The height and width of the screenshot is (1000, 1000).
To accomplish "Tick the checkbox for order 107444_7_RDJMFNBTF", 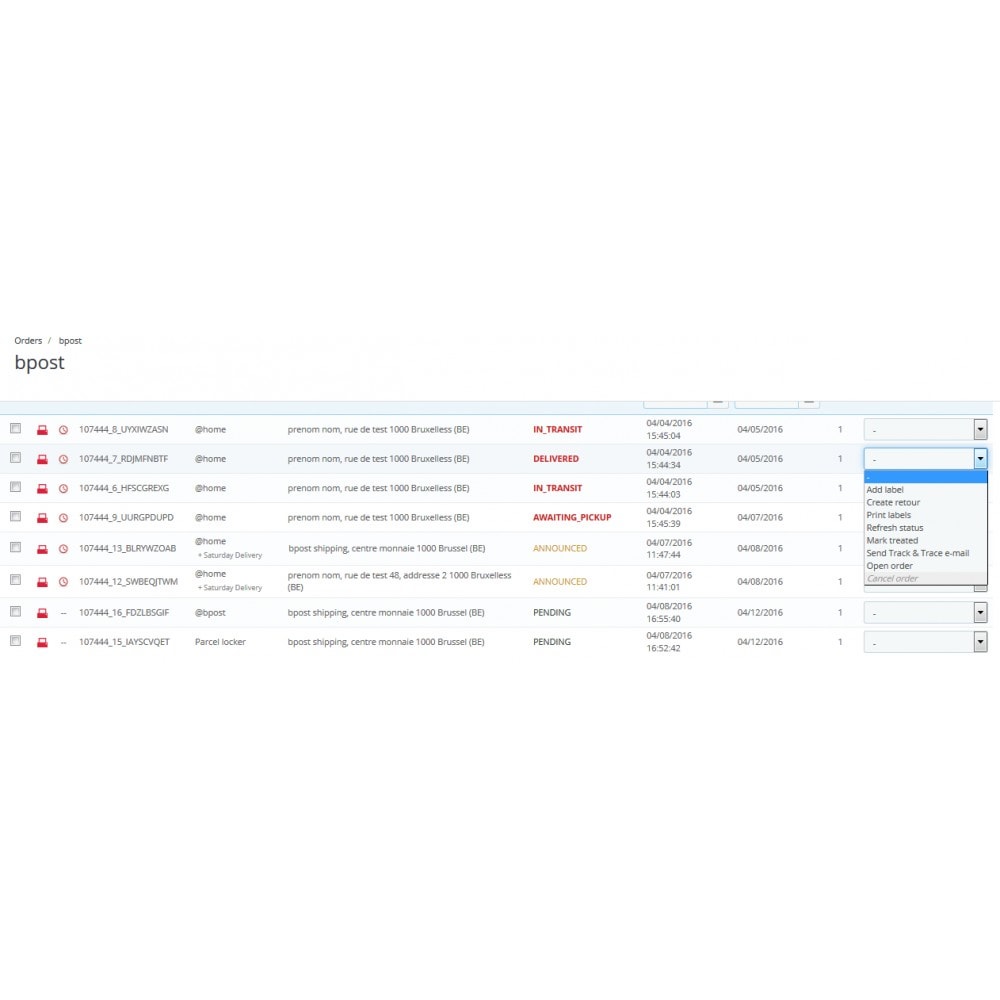I will coord(15,458).
